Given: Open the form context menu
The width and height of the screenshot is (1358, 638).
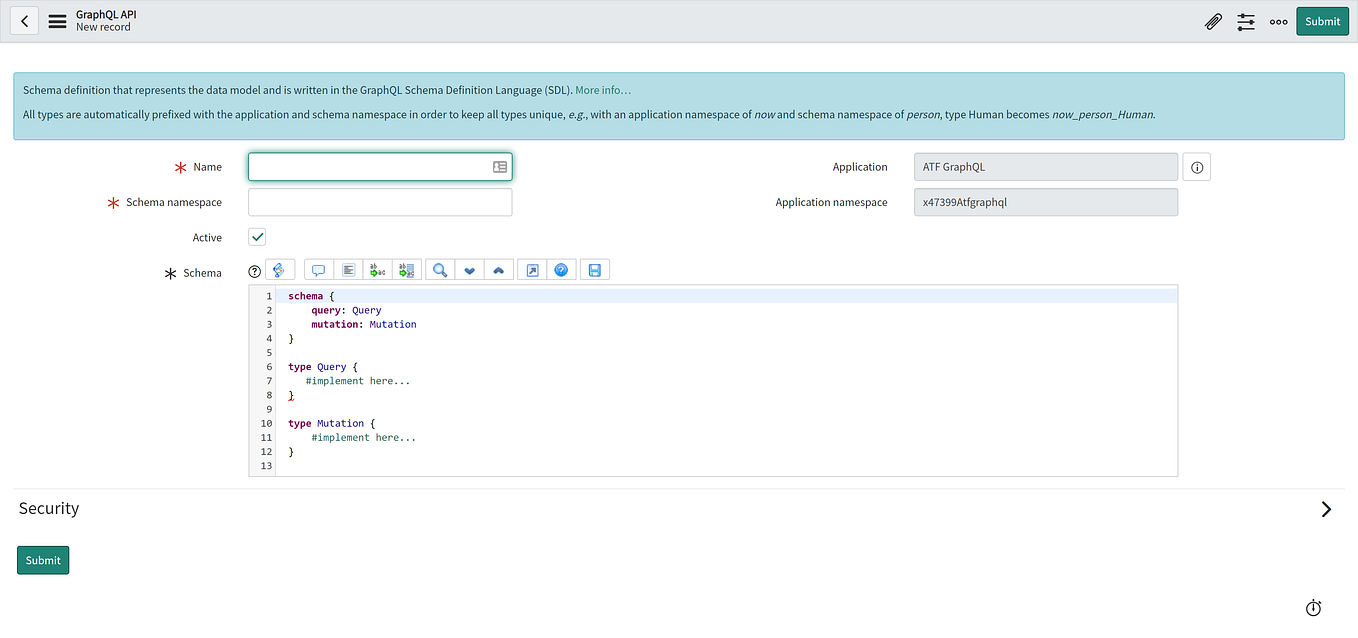Looking at the screenshot, I should pos(57,21).
